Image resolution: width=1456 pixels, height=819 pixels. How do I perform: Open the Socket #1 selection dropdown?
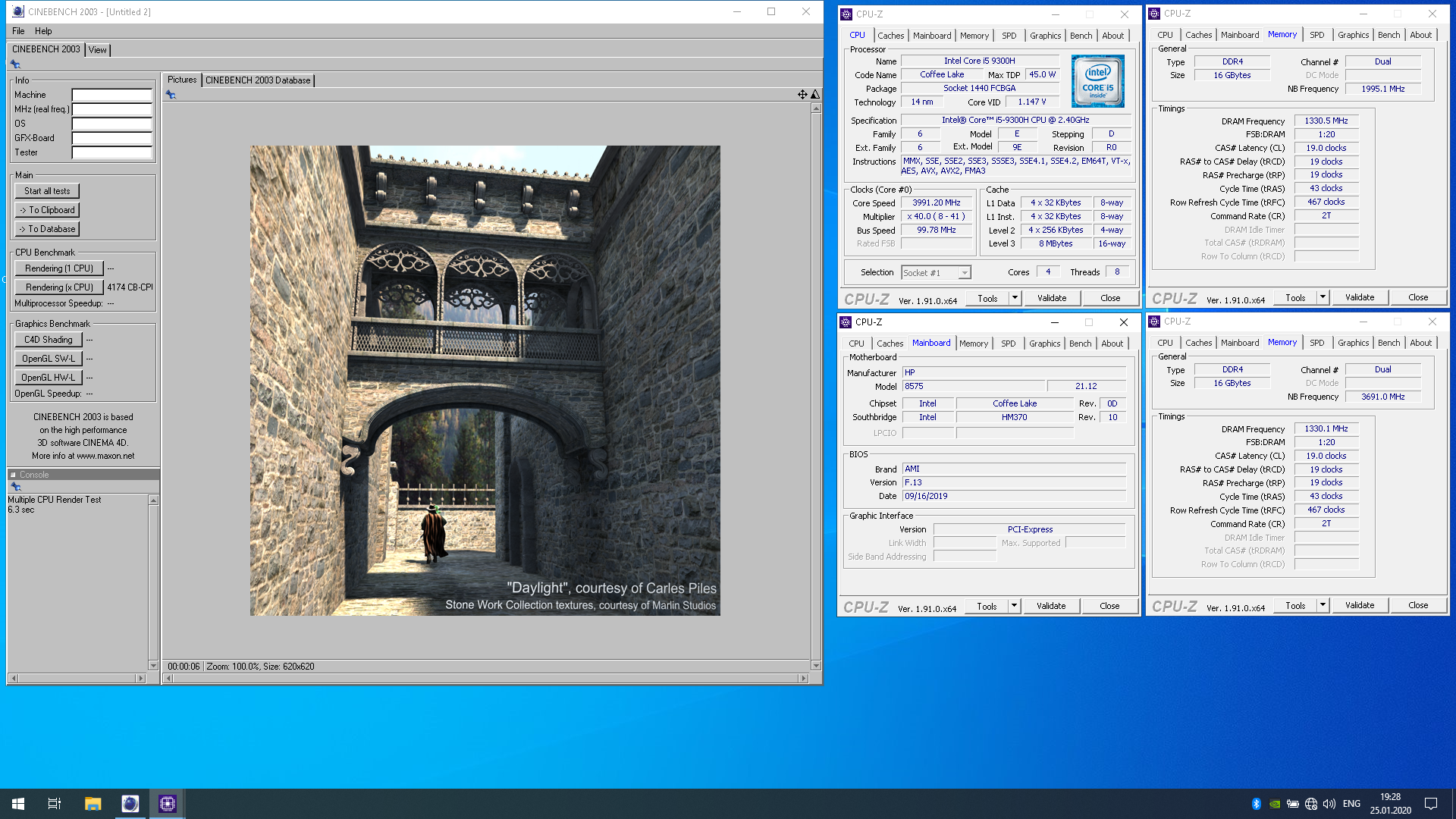pos(936,273)
